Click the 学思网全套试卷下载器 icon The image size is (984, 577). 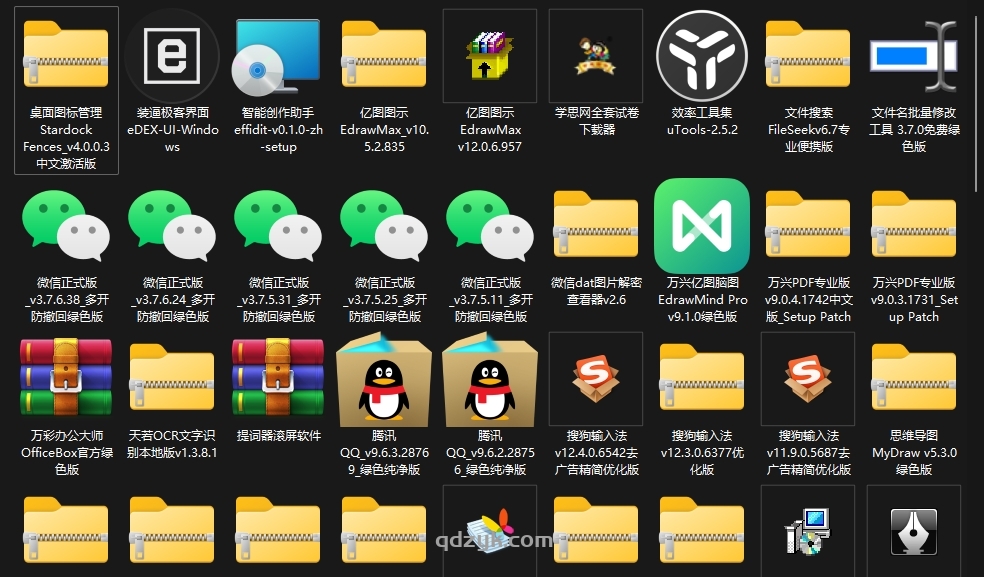pyautogui.click(x=595, y=55)
